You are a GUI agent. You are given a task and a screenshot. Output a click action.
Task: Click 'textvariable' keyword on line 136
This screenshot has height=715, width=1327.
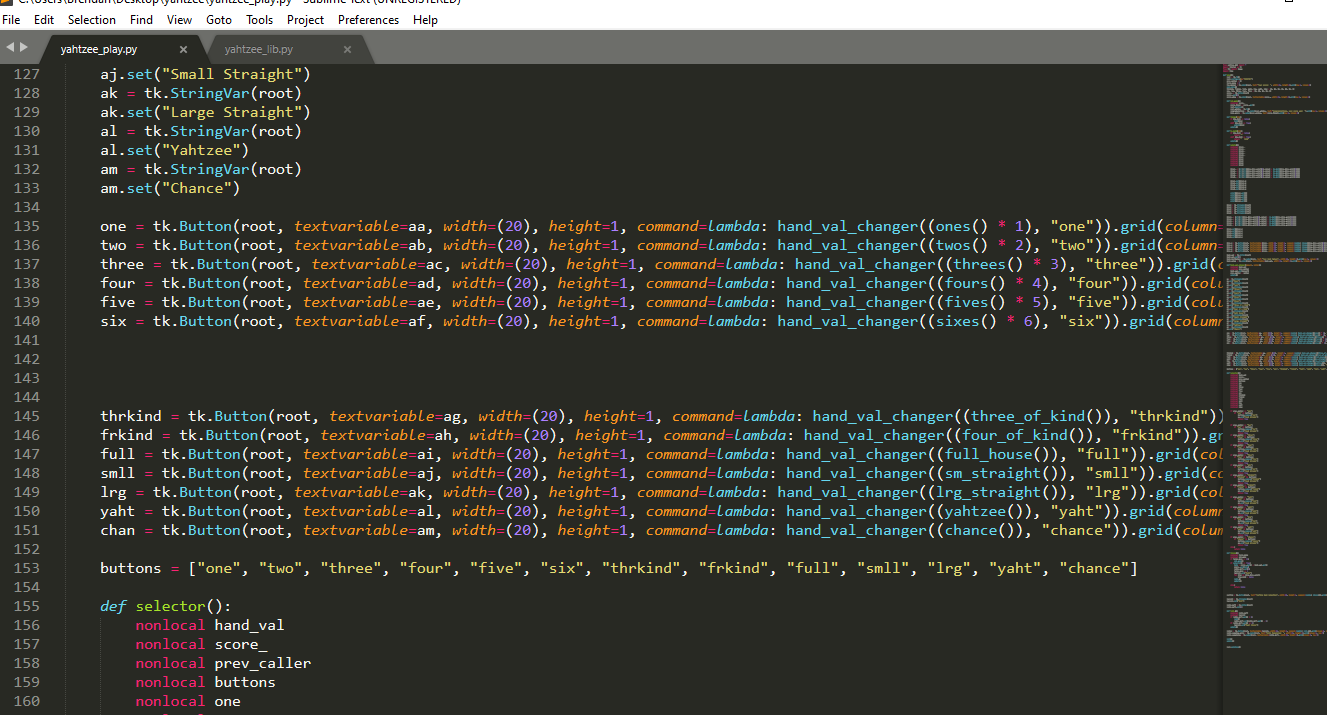pyautogui.click(x=346, y=245)
